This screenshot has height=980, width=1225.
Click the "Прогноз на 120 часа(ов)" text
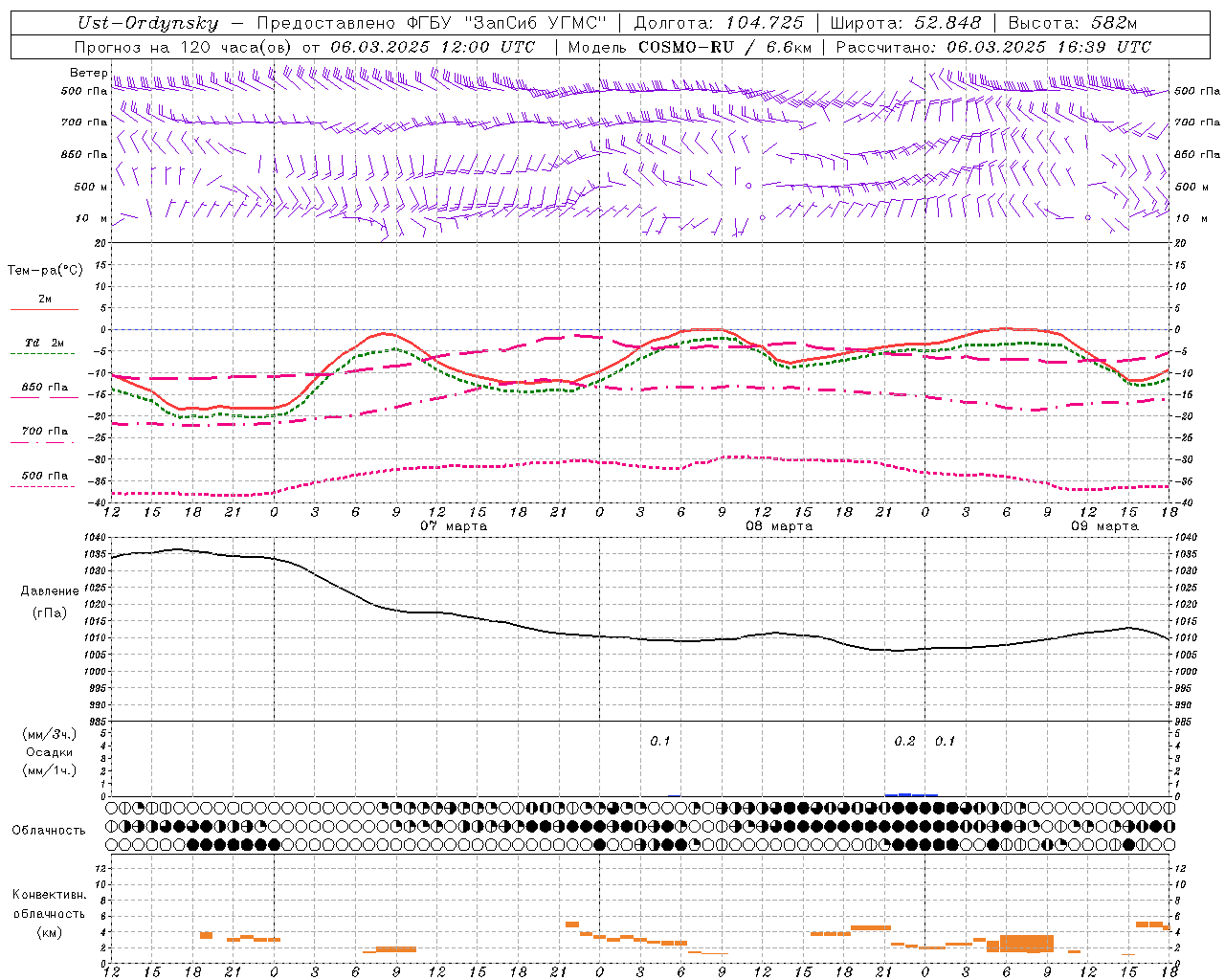[x=186, y=47]
